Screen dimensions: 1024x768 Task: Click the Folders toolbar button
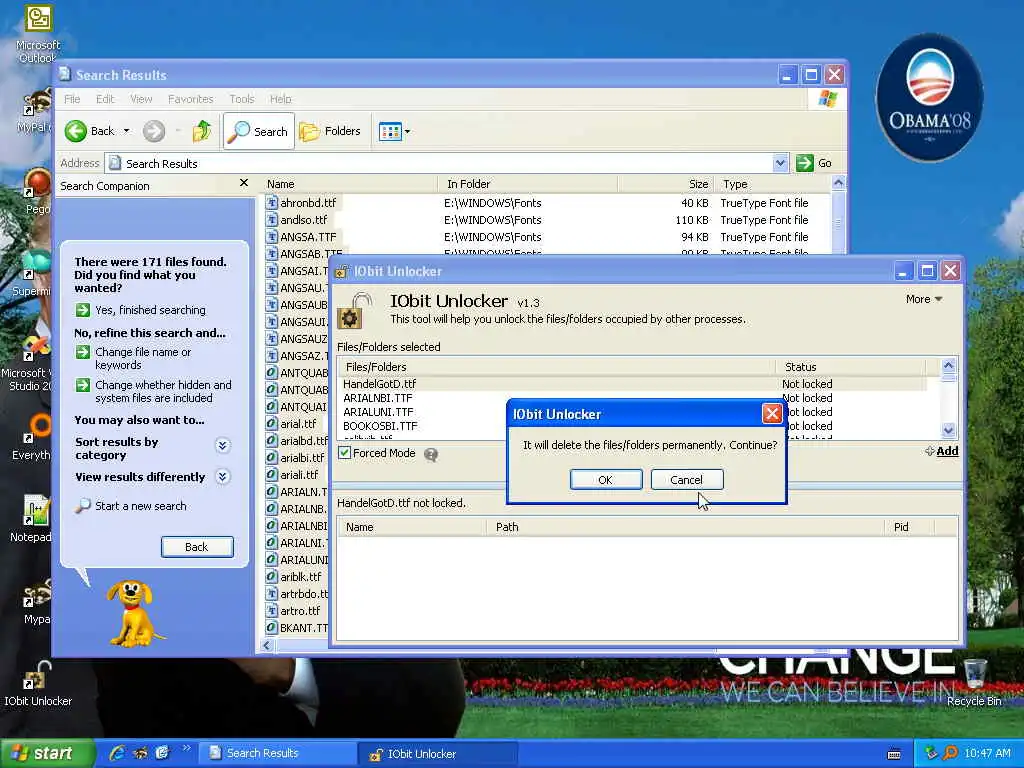coord(330,131)
